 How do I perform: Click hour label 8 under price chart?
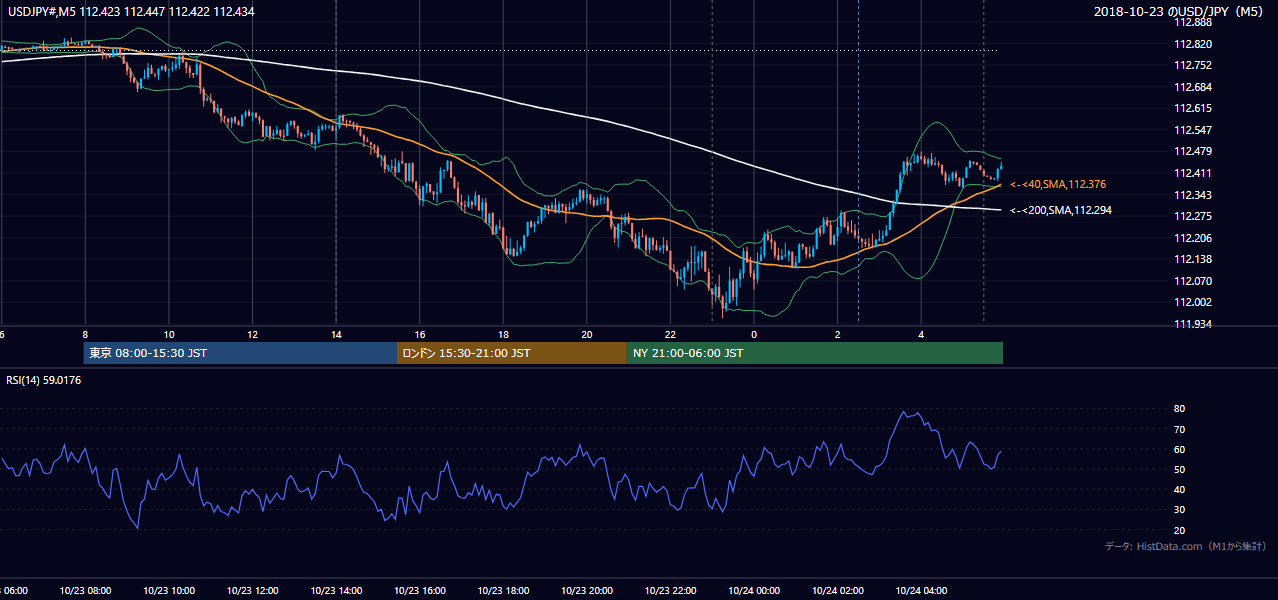(x=86, y=334)
